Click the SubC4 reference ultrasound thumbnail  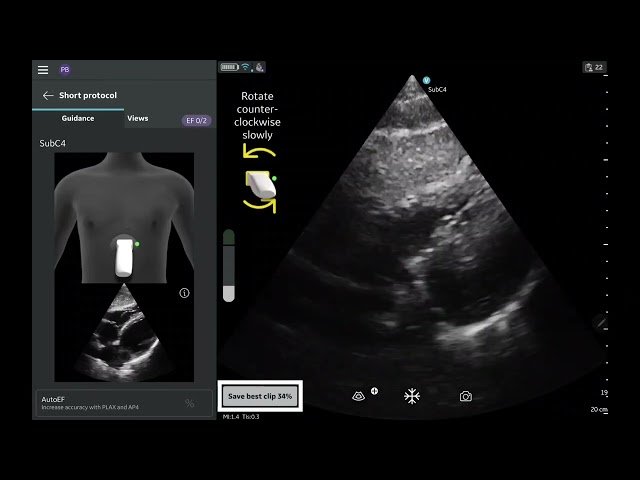(x=124, y=332)
